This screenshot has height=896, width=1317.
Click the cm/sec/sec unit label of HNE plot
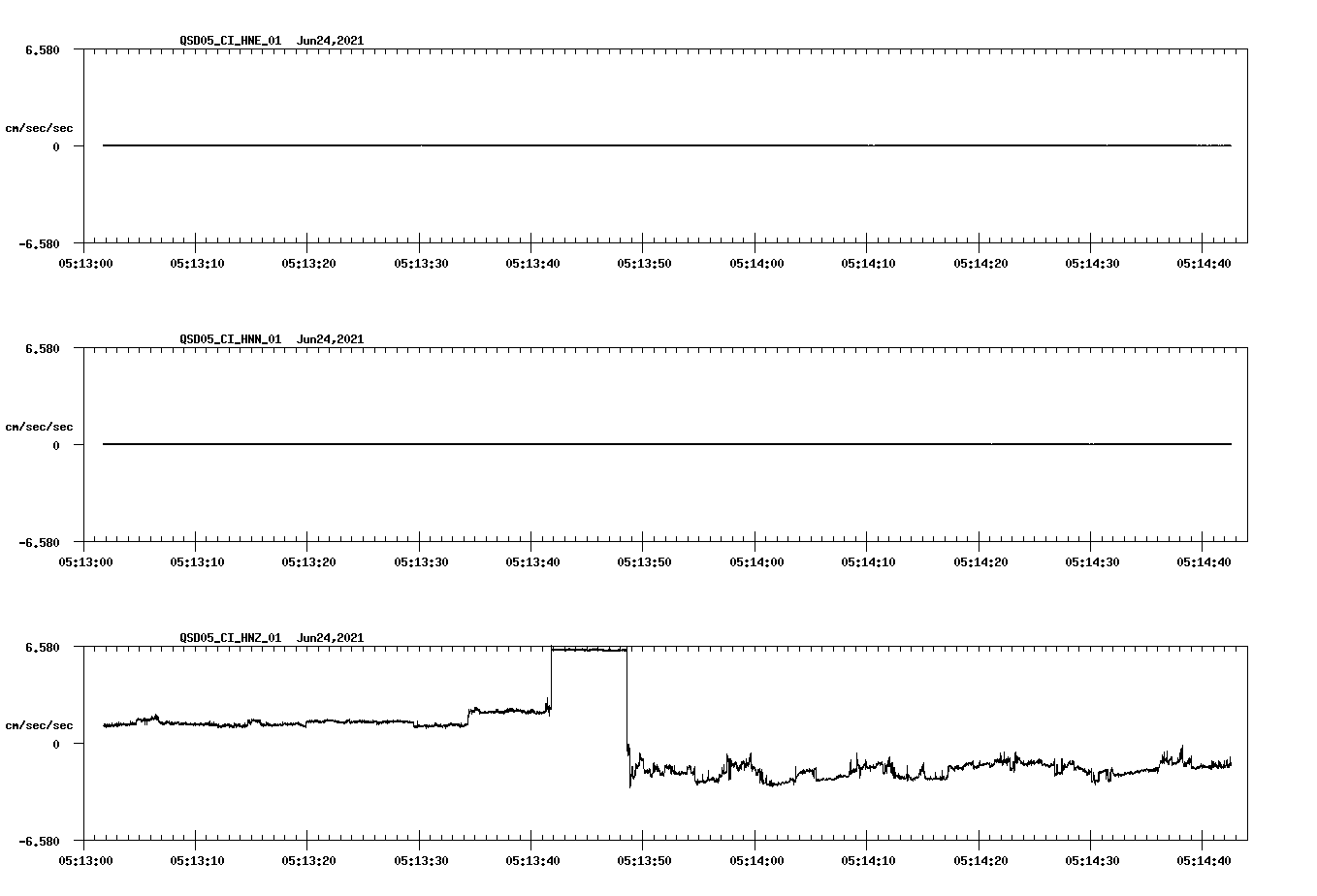click(39, 128)
